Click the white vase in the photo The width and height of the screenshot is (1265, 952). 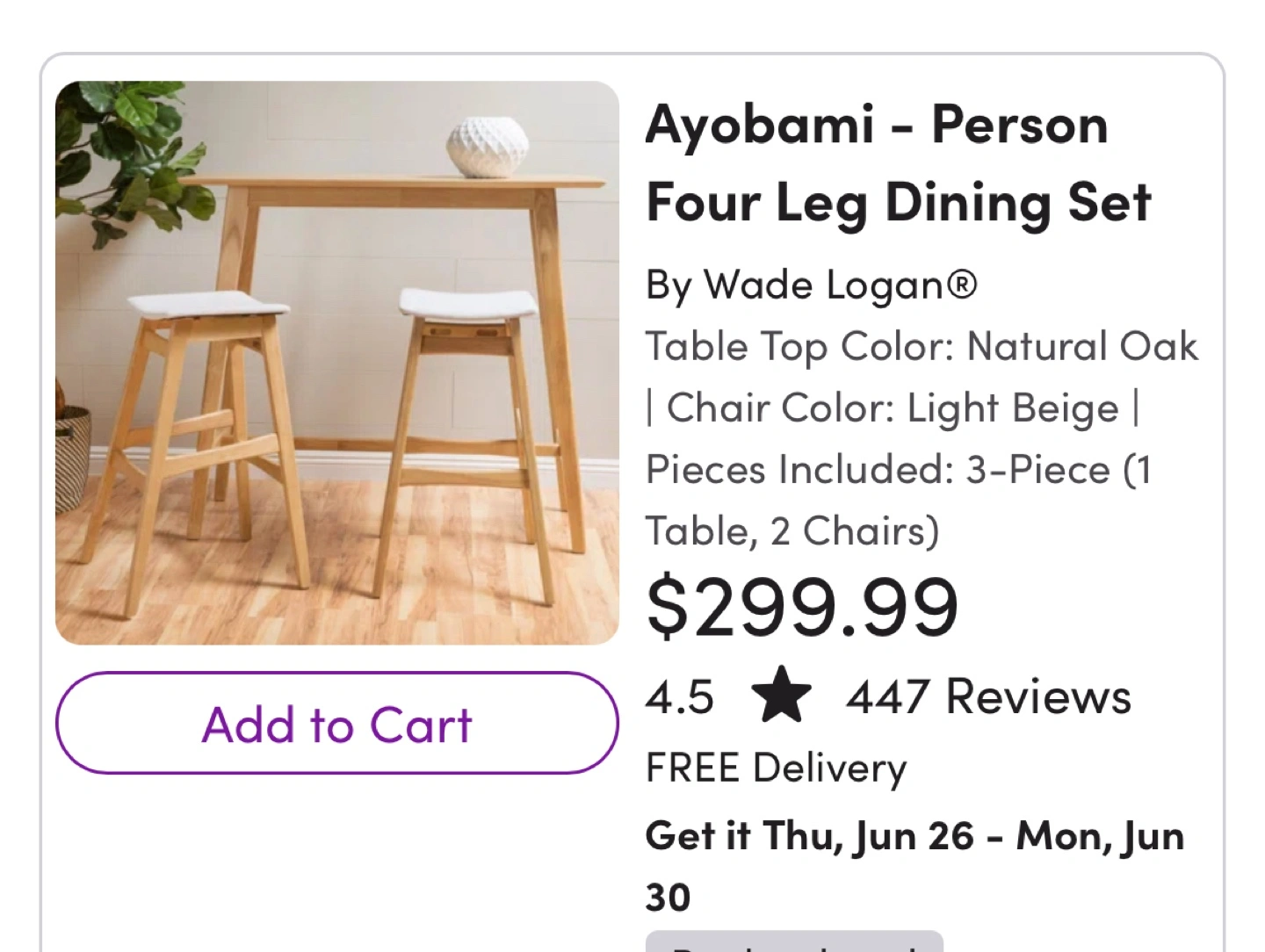tap(488, 147)
